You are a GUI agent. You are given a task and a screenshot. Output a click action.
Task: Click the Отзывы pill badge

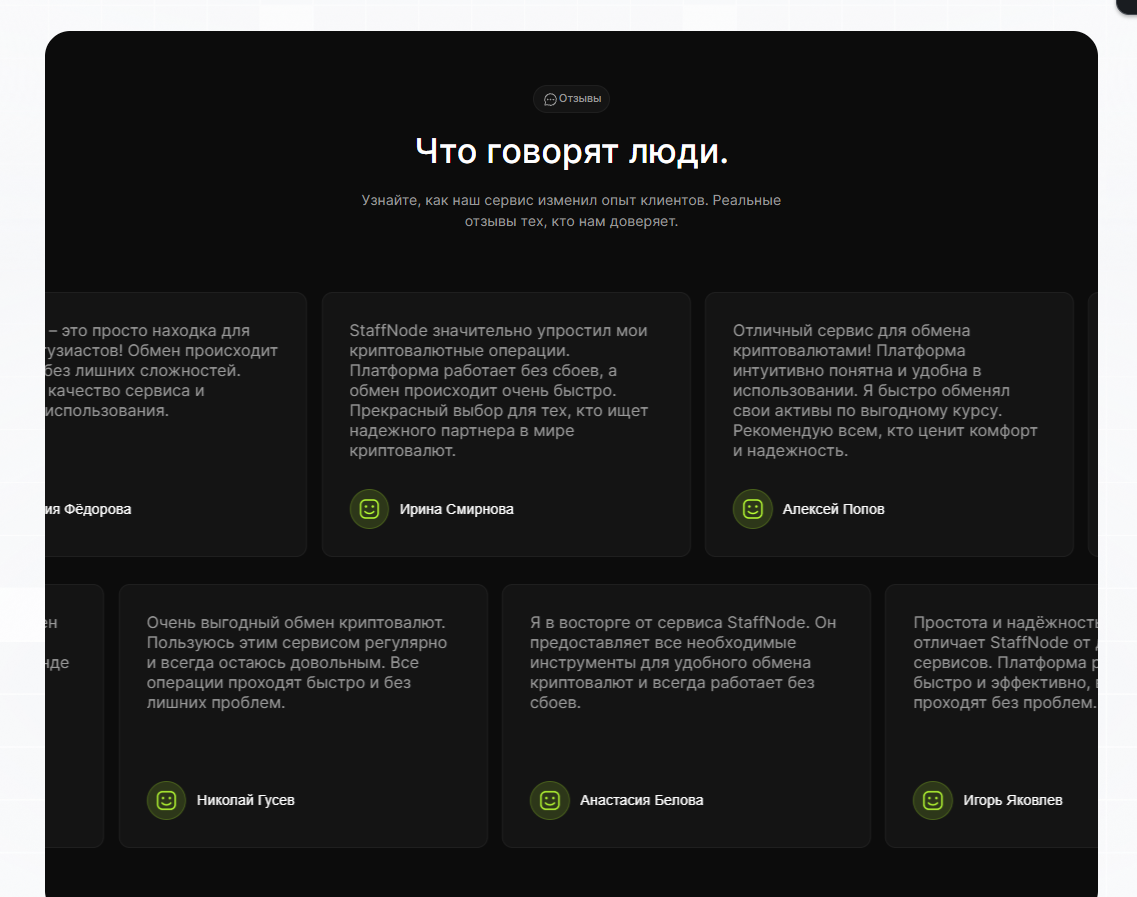(x=571, y=99)
